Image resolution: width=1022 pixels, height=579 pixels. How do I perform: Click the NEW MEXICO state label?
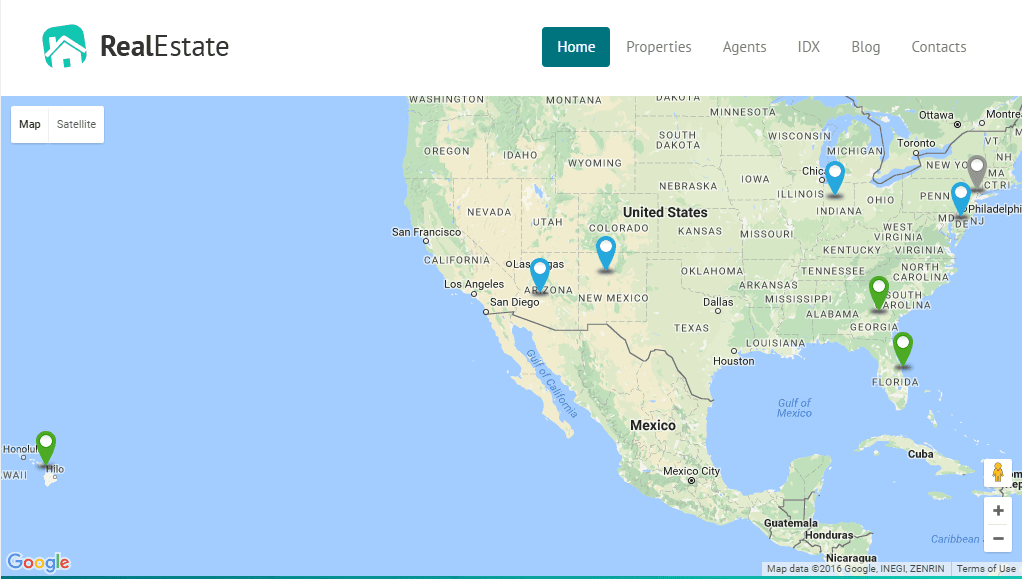pos(613,299)
